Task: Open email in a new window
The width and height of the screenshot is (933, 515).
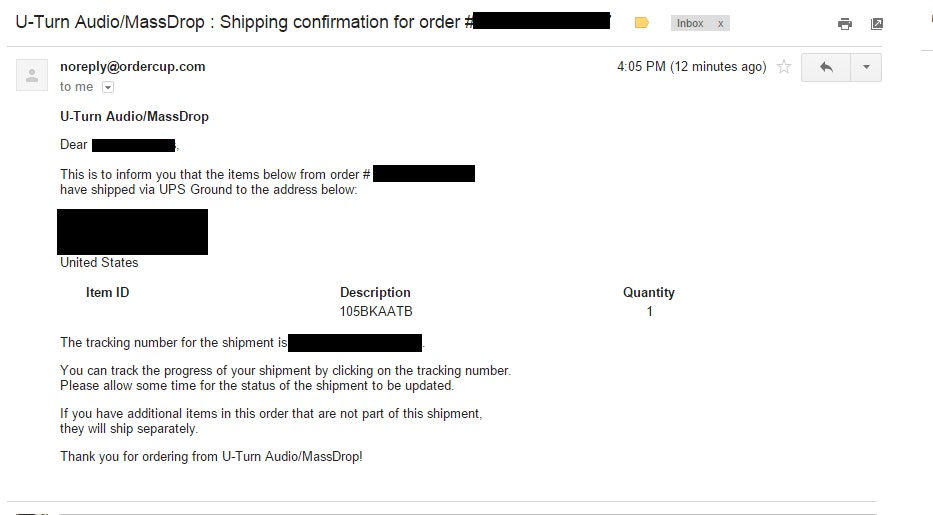Action: (x=877, y=24)
